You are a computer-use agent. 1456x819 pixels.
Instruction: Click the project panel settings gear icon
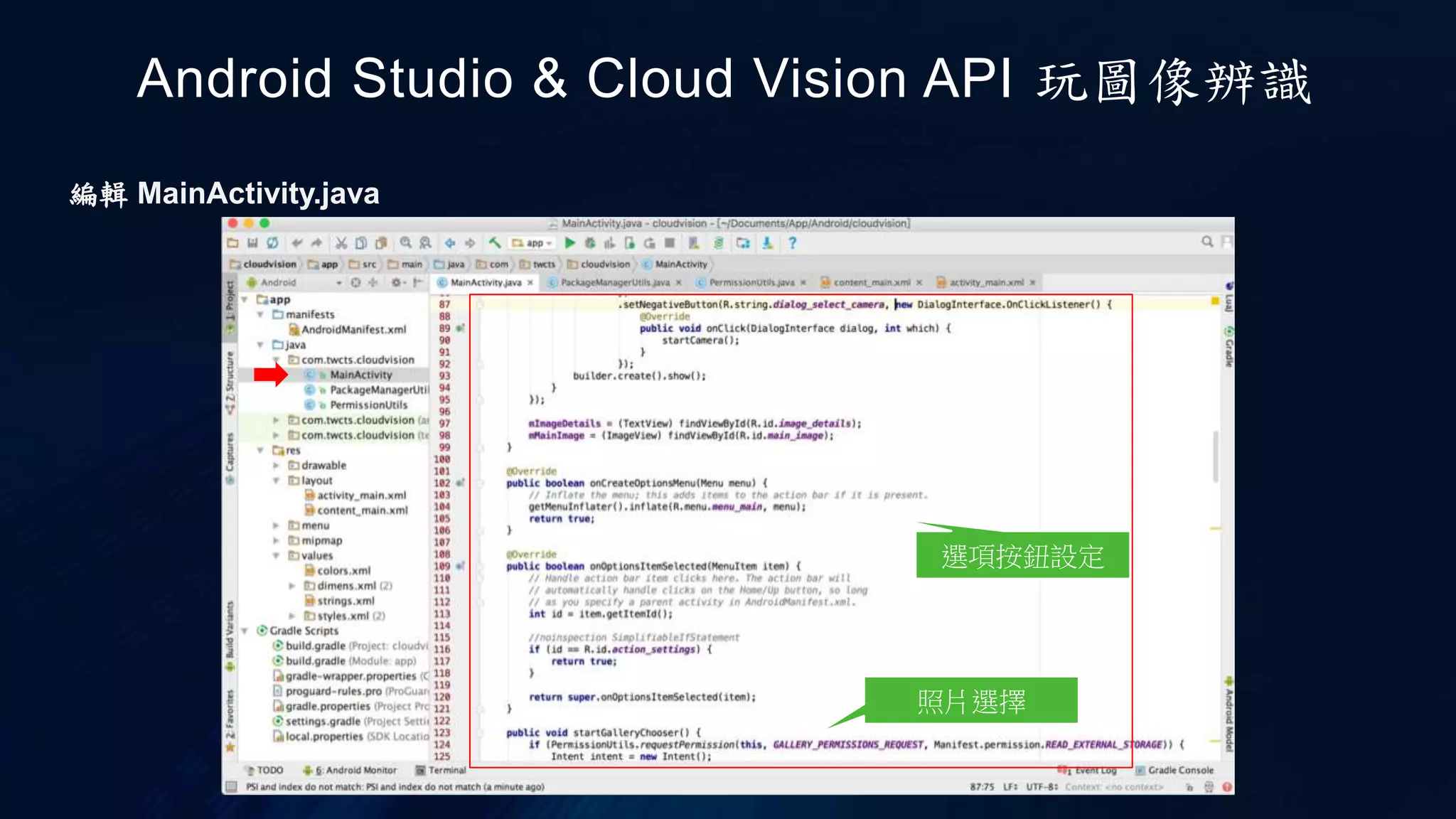coord(397,282)
